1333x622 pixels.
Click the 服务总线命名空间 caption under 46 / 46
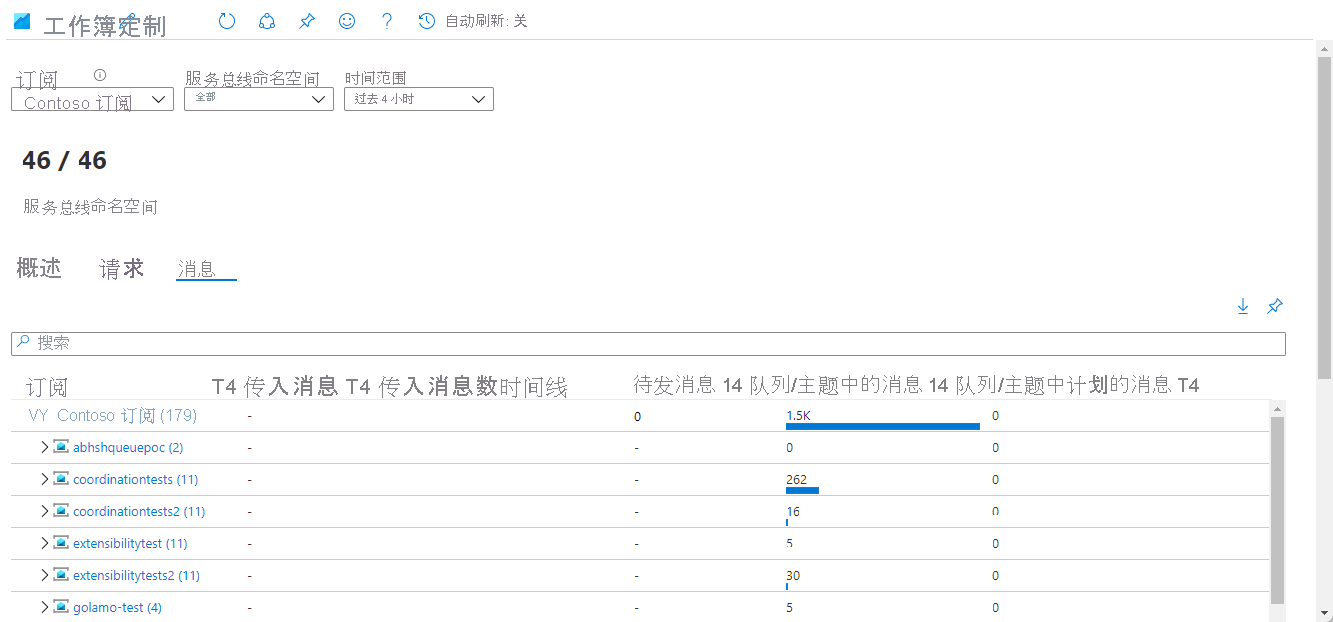(x=91, y=207)
